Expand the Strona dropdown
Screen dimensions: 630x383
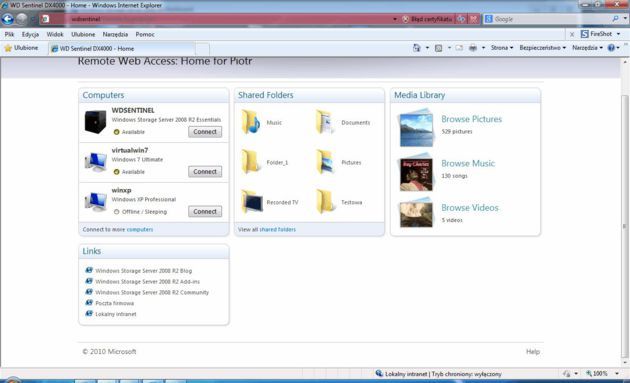(502, 48)
